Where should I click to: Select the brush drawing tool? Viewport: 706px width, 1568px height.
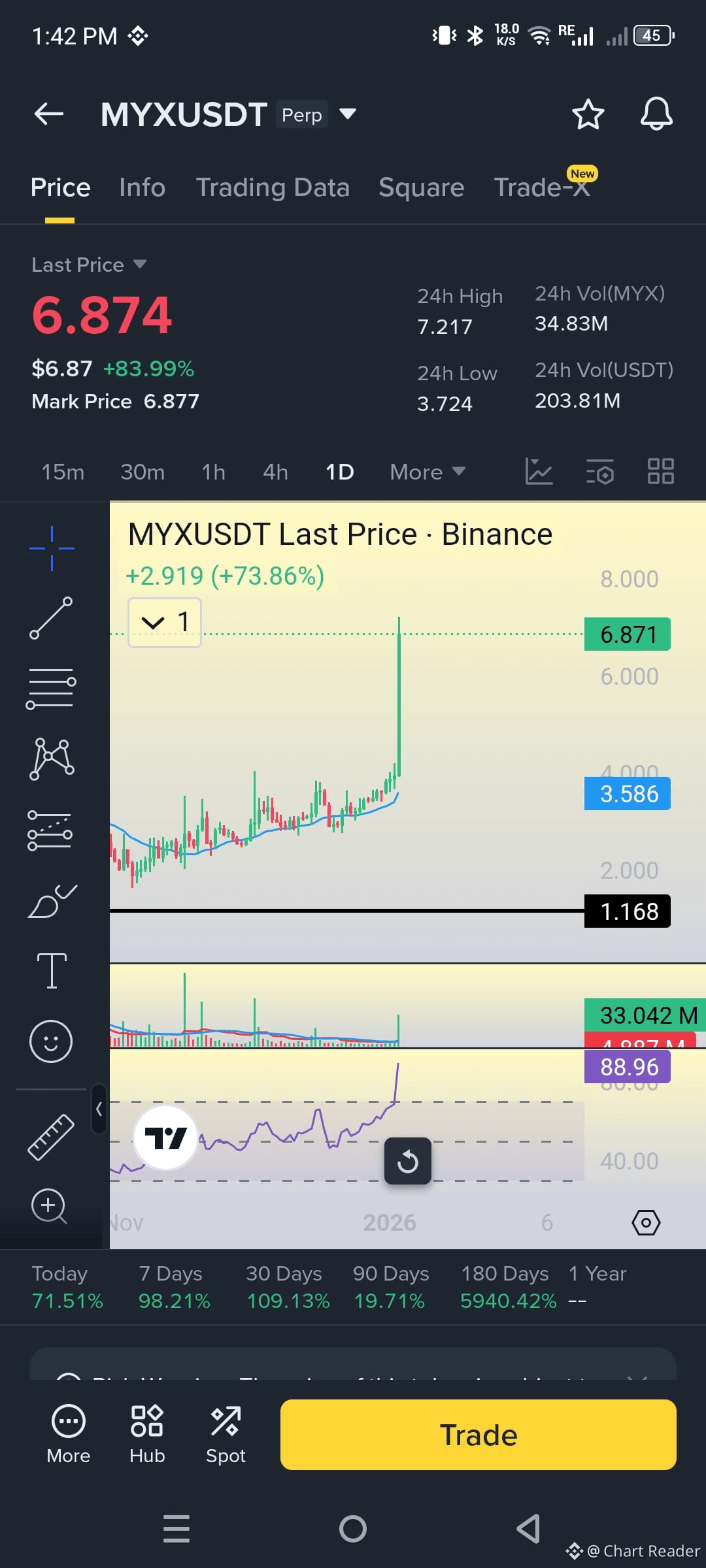(52, 901)
